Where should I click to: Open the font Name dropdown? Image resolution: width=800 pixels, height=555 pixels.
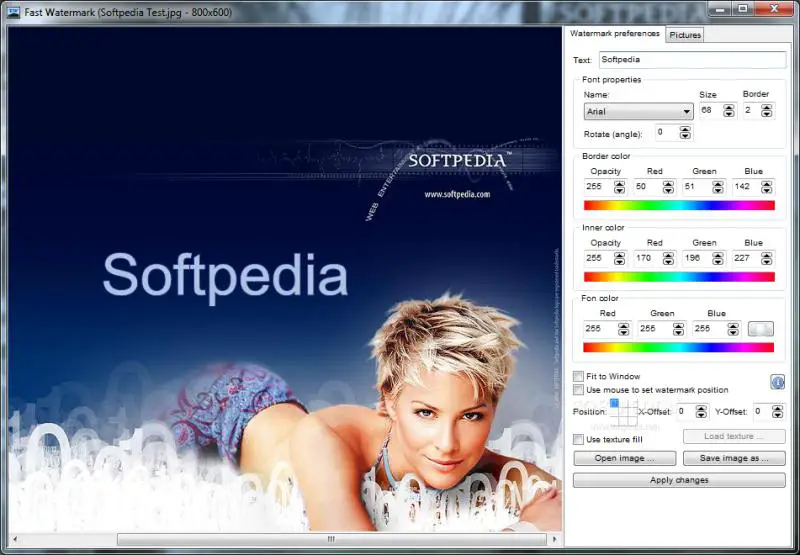638,111
